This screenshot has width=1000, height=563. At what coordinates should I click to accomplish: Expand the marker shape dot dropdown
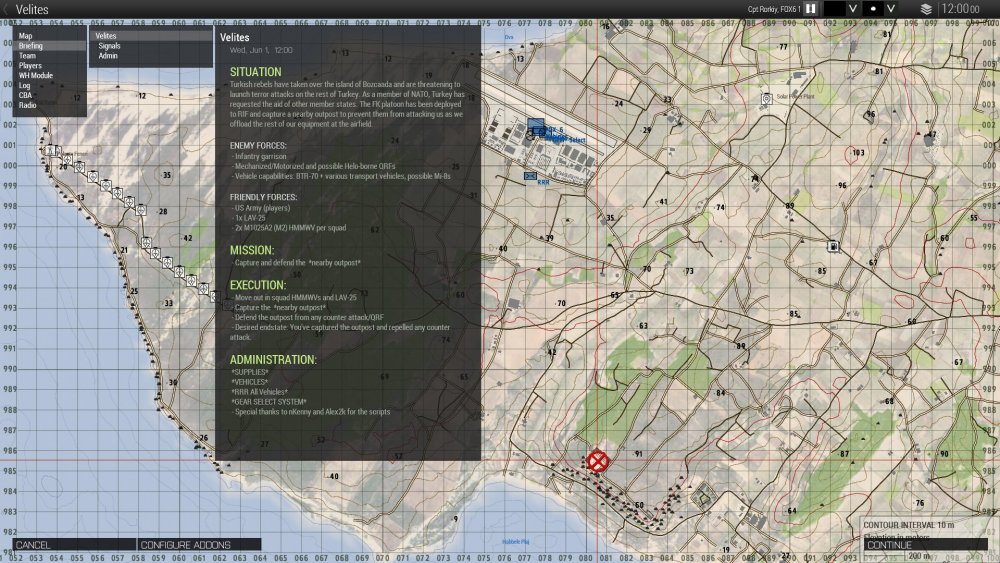click(x=890, y=9)
